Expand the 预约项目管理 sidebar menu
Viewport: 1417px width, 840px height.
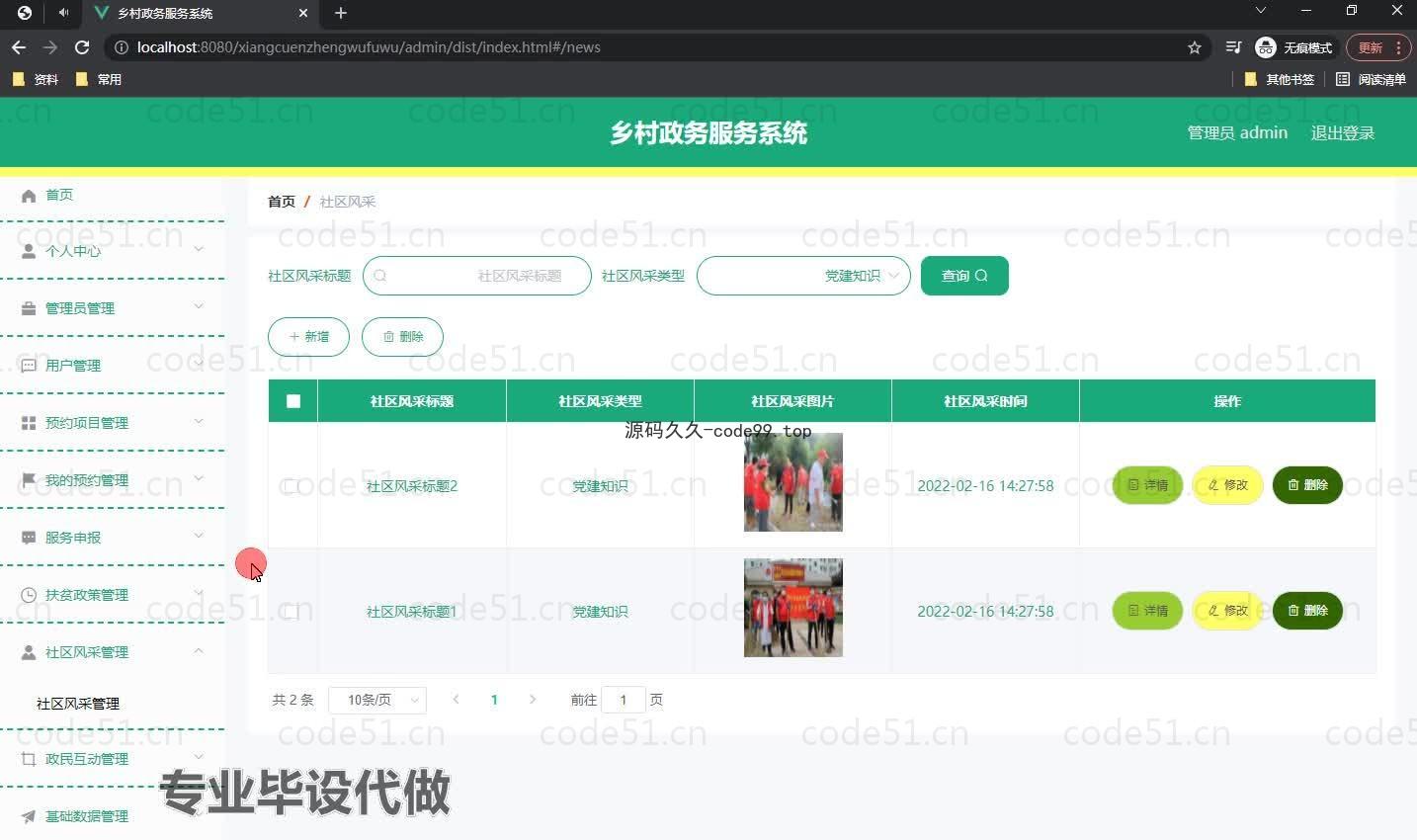click(112, 423)
